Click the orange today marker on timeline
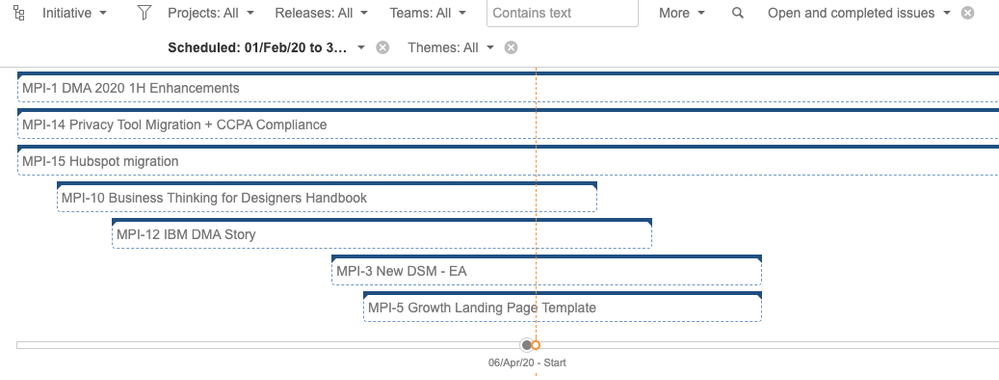Image resolution: width=999 pixels, height=380 pixels. [536, 345]
